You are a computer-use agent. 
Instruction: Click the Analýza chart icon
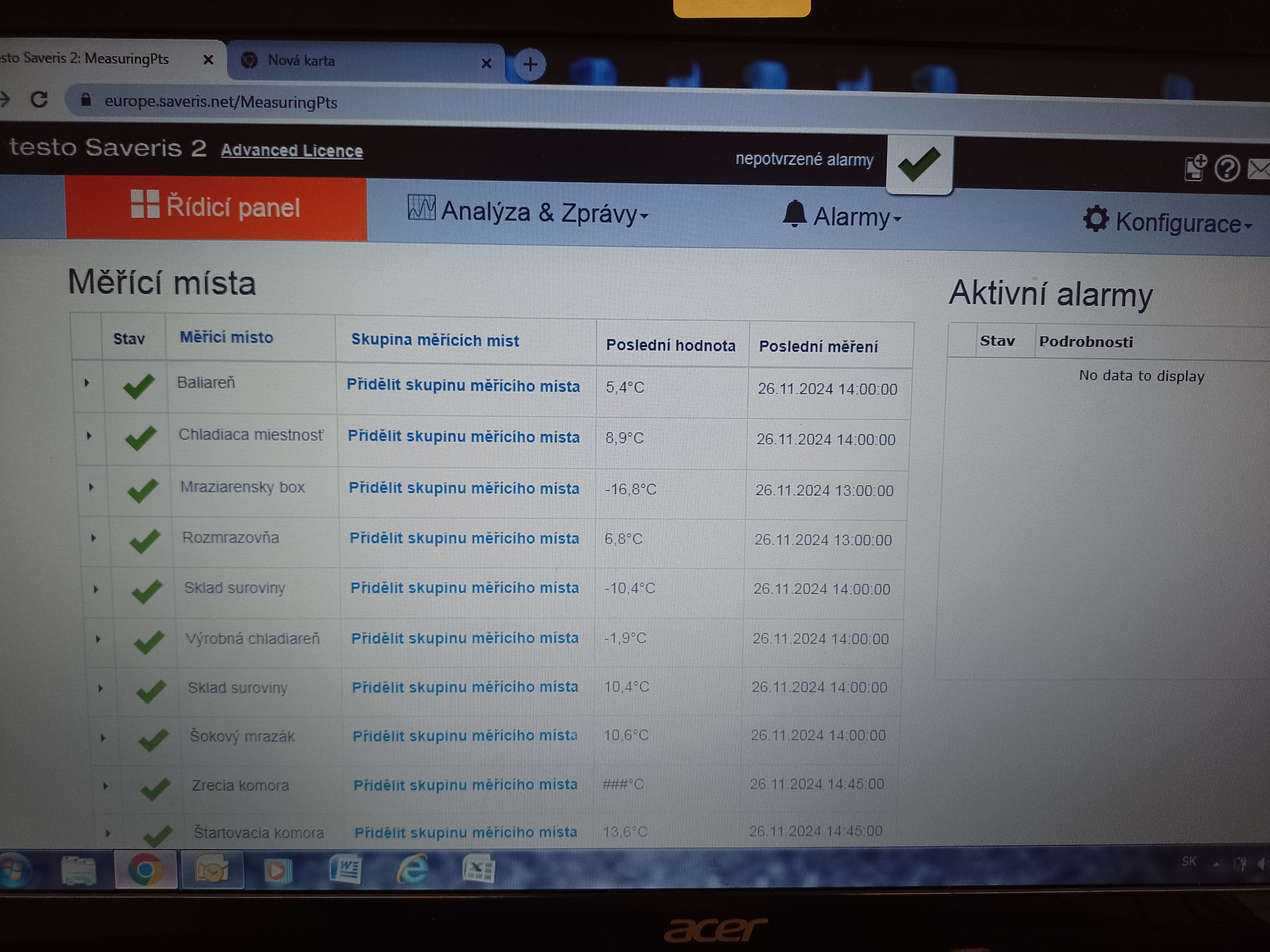click(421, 208)
